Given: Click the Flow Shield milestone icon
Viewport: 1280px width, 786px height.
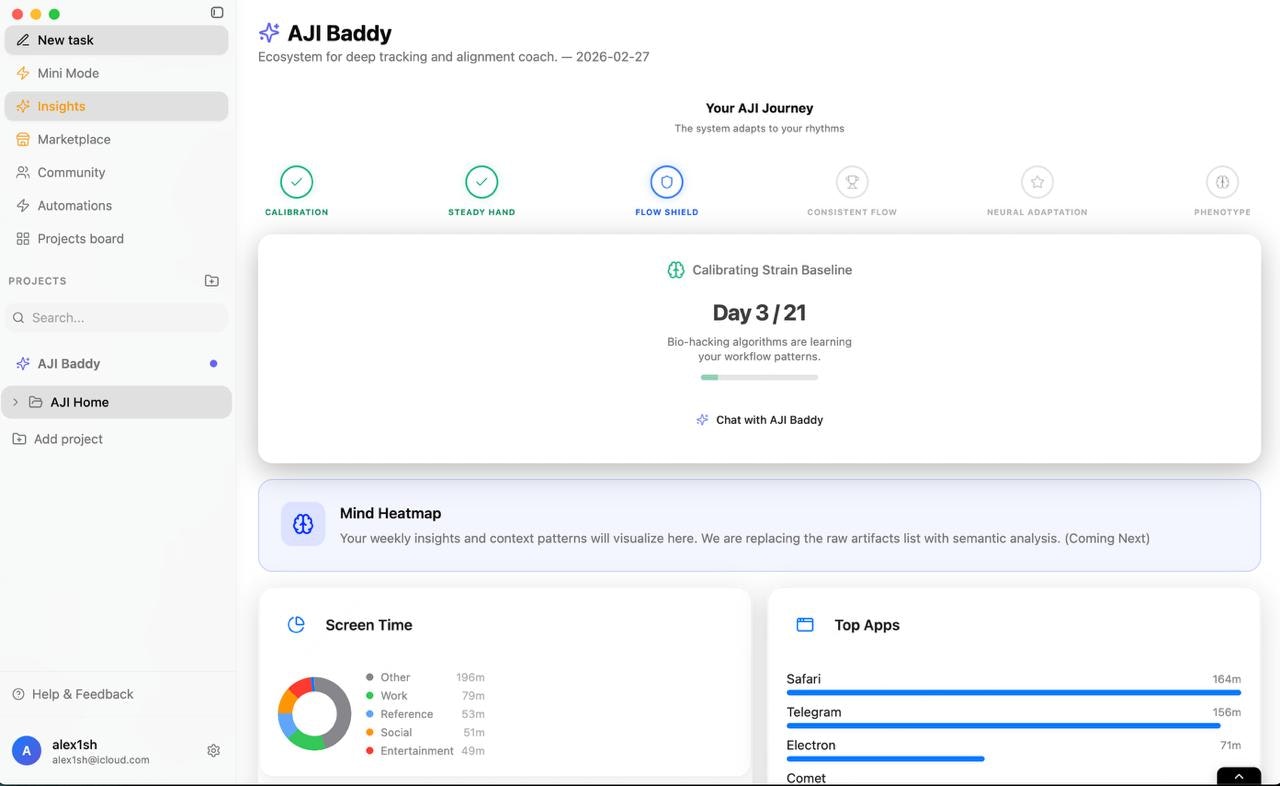Looking at the screenshot, I should pos(666,182).
